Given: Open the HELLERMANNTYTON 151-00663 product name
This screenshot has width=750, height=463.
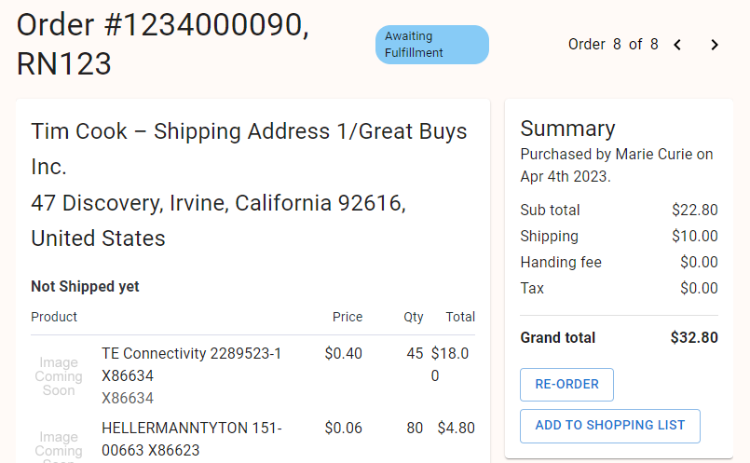Looking at the screenshot, I should [192, 428].
